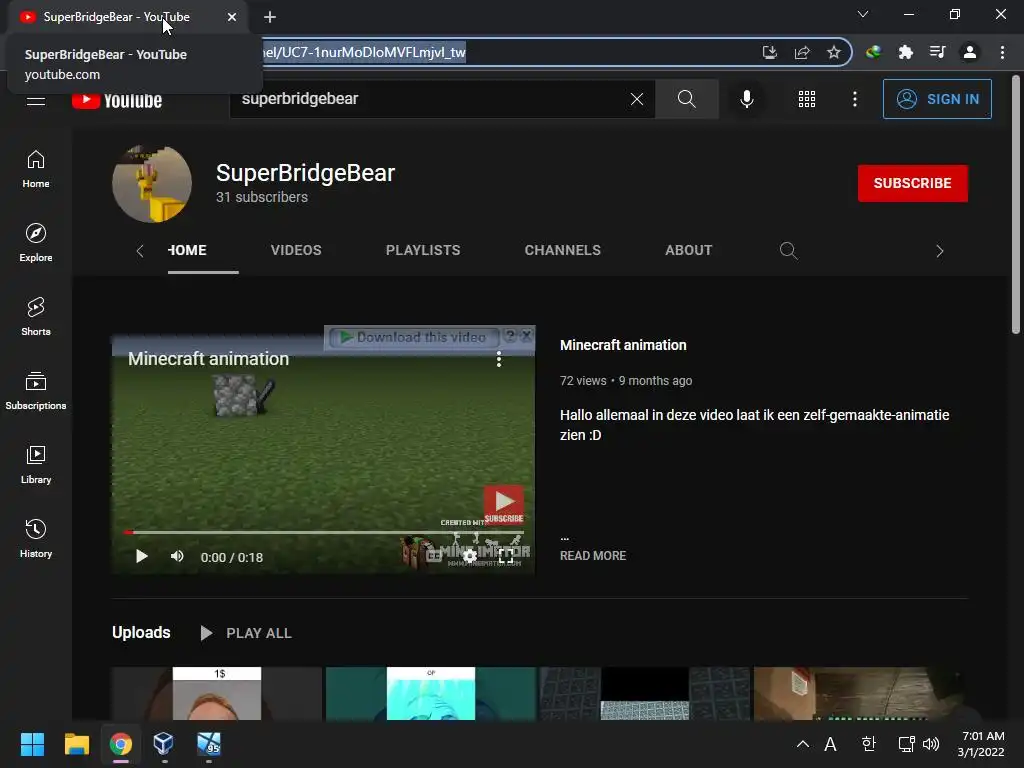Click the subscribe watermark in the video
Image resolution: width=1024 pixels, height=768 pixels.
point(504,505)
